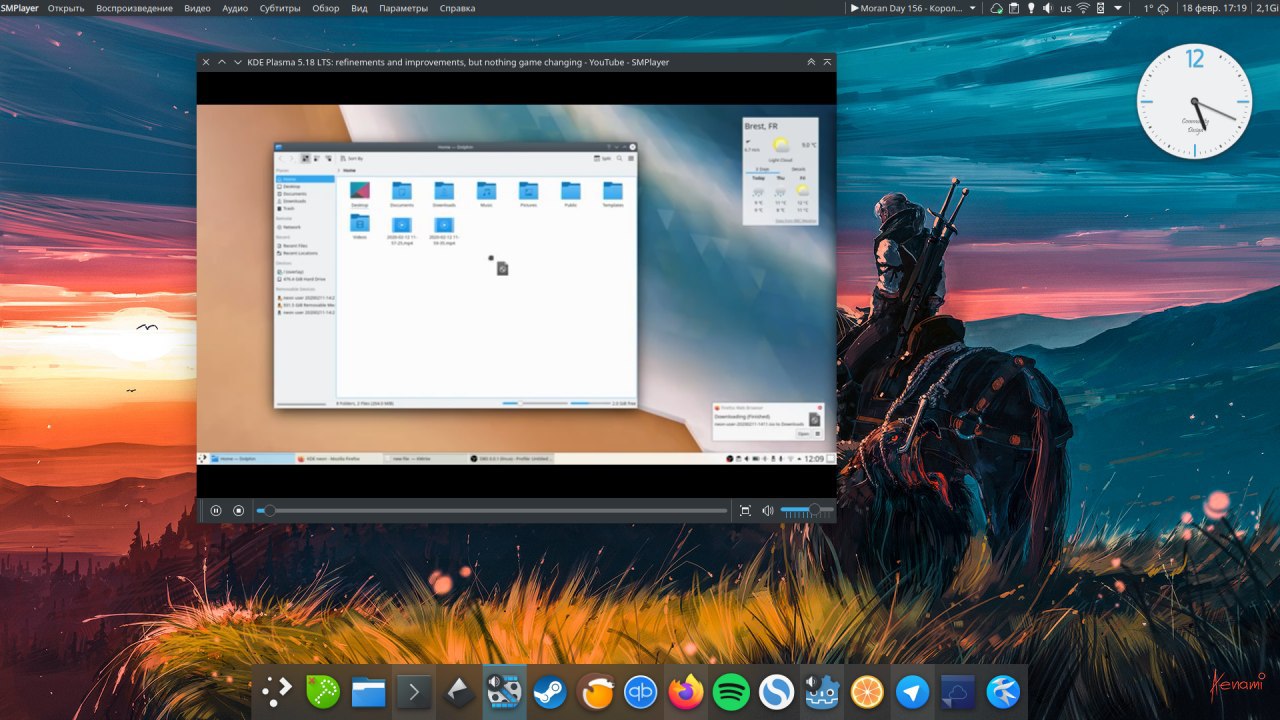1280x720 pixels.
Task: Click the SMPlayer application name in panel
Action: pos(20,8)
